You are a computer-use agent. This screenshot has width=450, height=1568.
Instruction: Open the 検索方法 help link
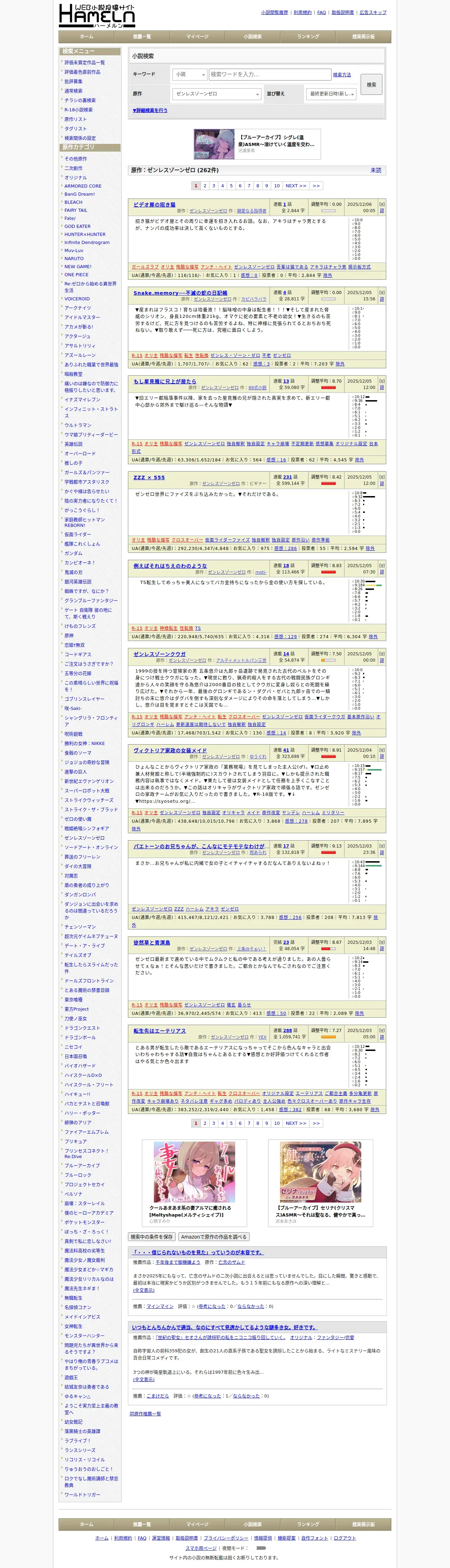pos(342,75)
